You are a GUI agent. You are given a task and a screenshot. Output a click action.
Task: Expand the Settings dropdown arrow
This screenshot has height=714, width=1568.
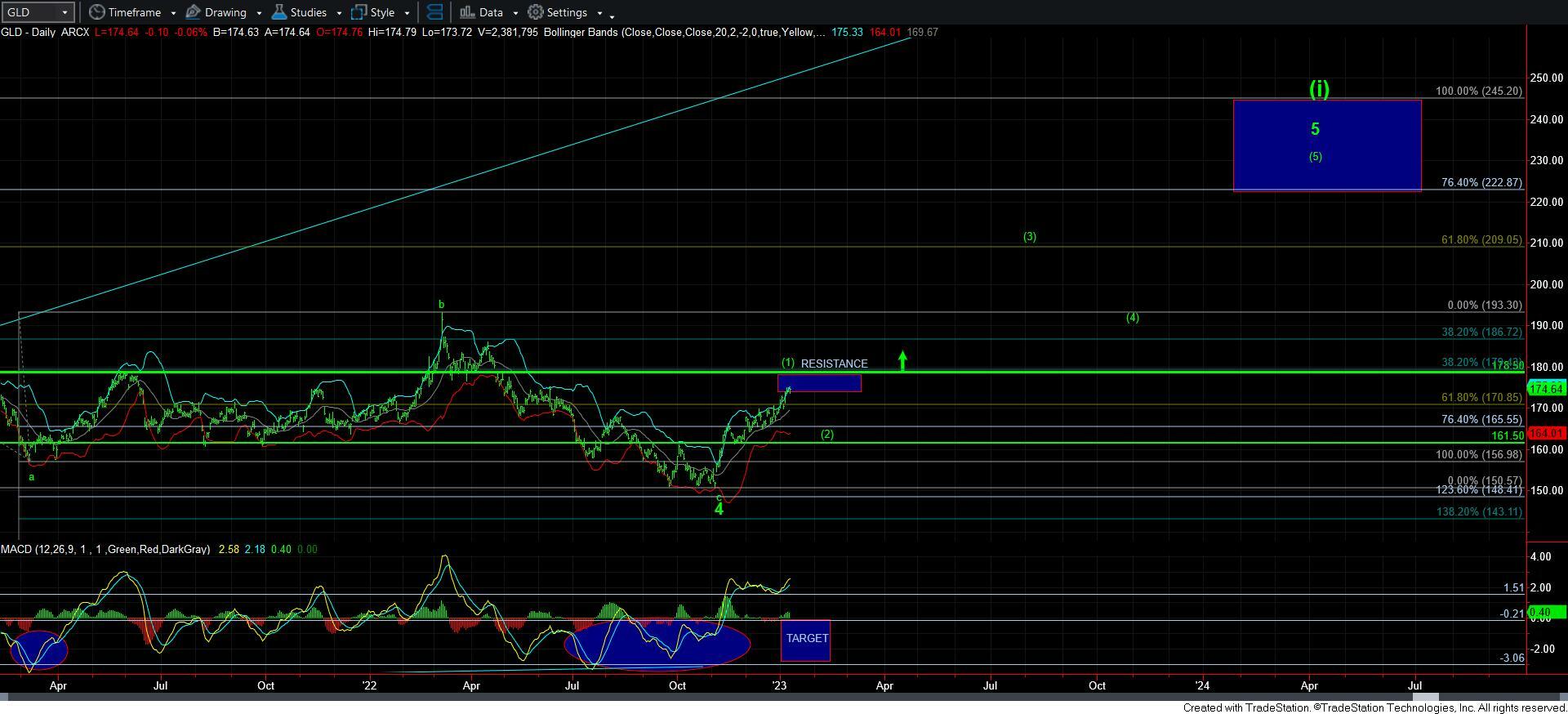tap(599, 13)
